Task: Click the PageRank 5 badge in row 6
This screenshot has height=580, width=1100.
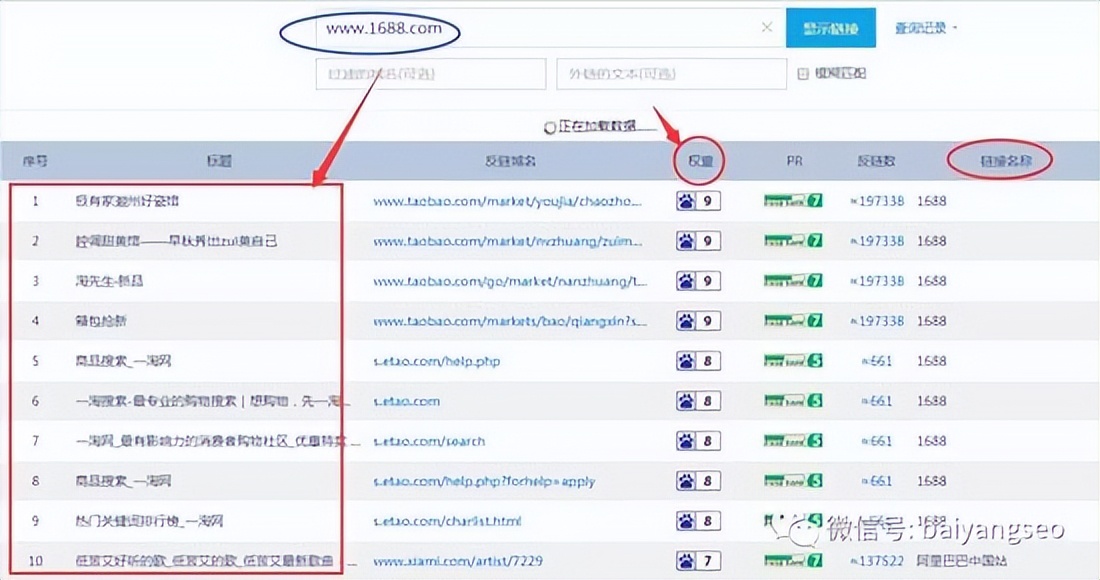Action: 793,400
